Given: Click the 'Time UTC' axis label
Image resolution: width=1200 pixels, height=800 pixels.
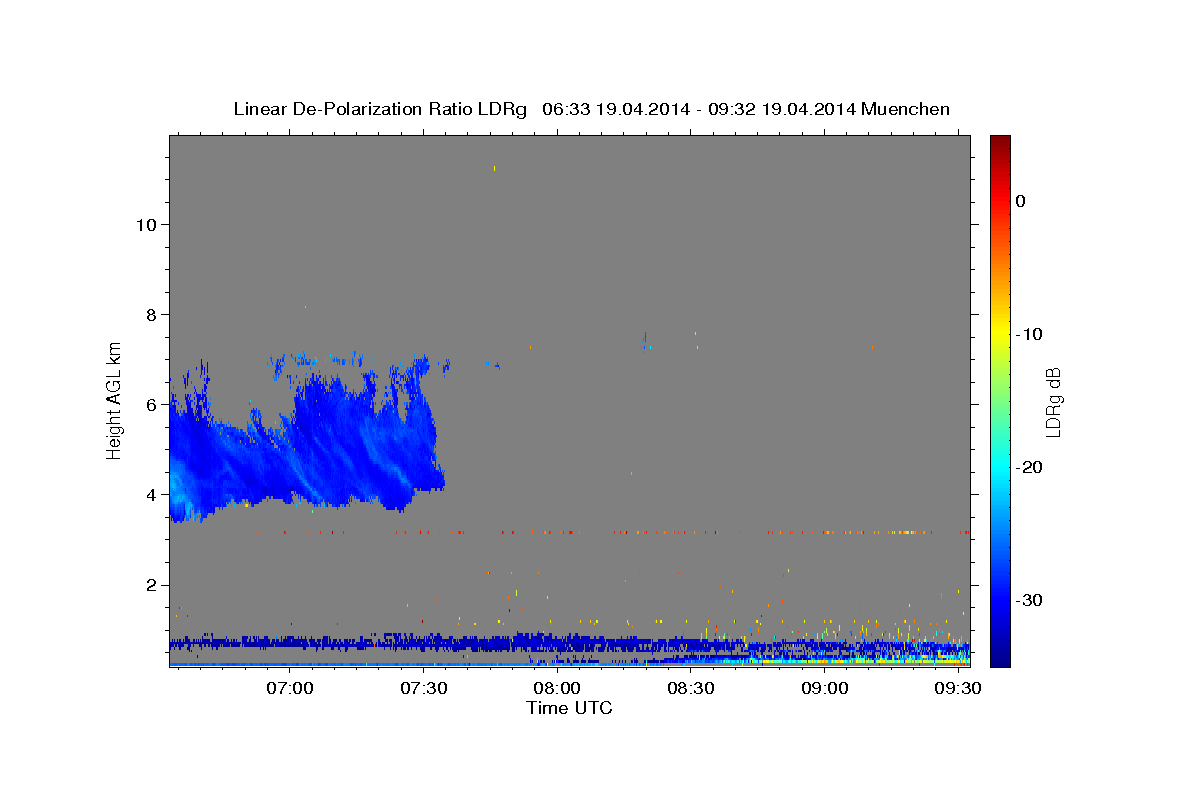Looking at the screenshot, I should coord(569,708).
